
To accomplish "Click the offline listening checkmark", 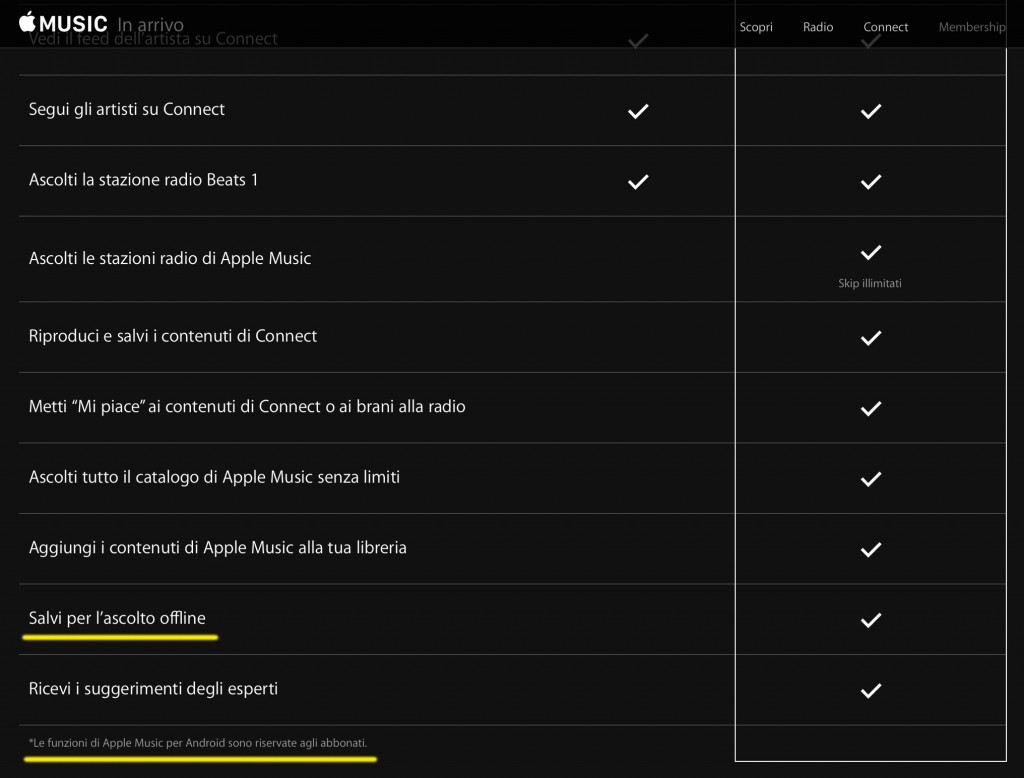I will [x=870, y=619].
